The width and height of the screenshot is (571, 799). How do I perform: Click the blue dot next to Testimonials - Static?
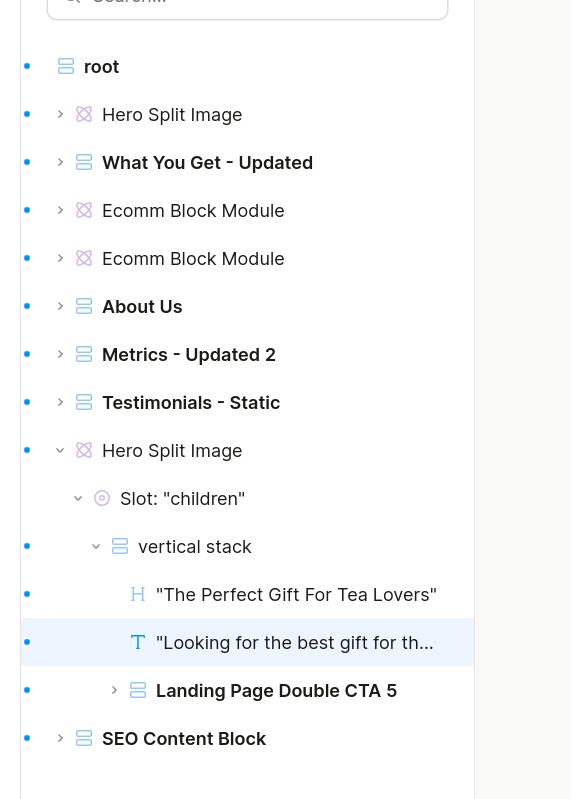coord(28,402)
